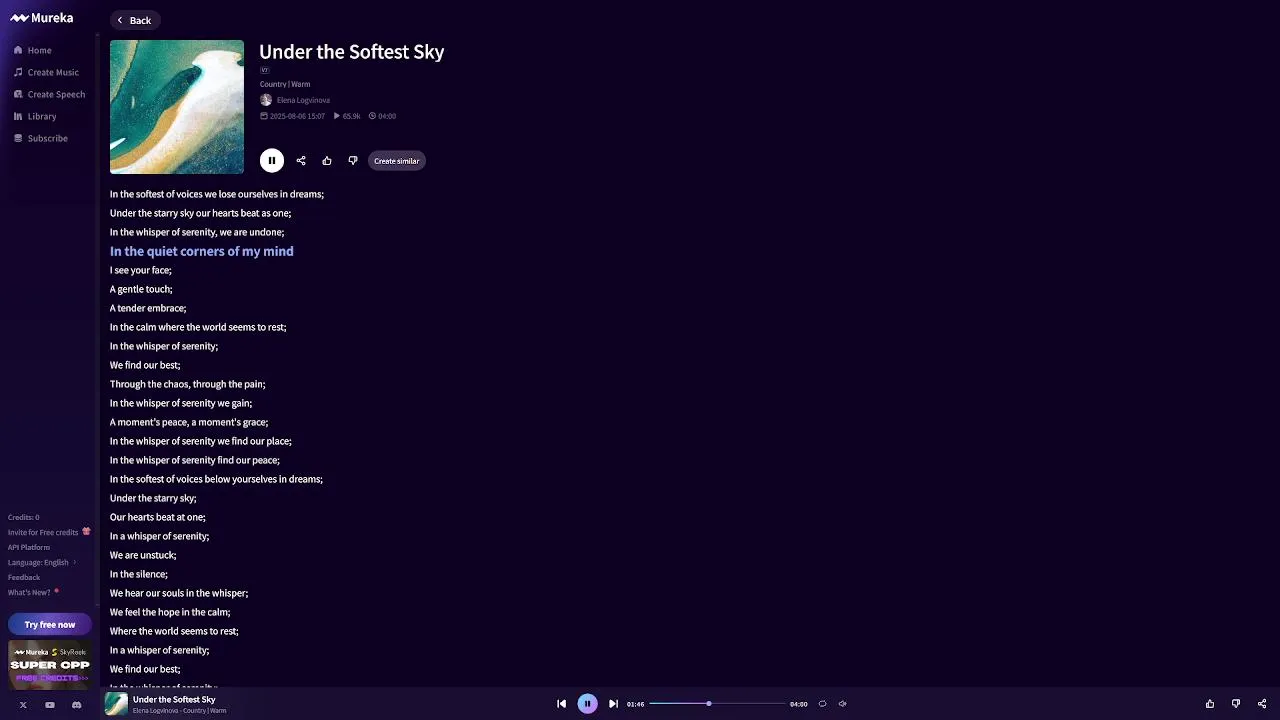Click the play count 65.9k
The height and width of the screenshot is (720, 1280).
347,116
